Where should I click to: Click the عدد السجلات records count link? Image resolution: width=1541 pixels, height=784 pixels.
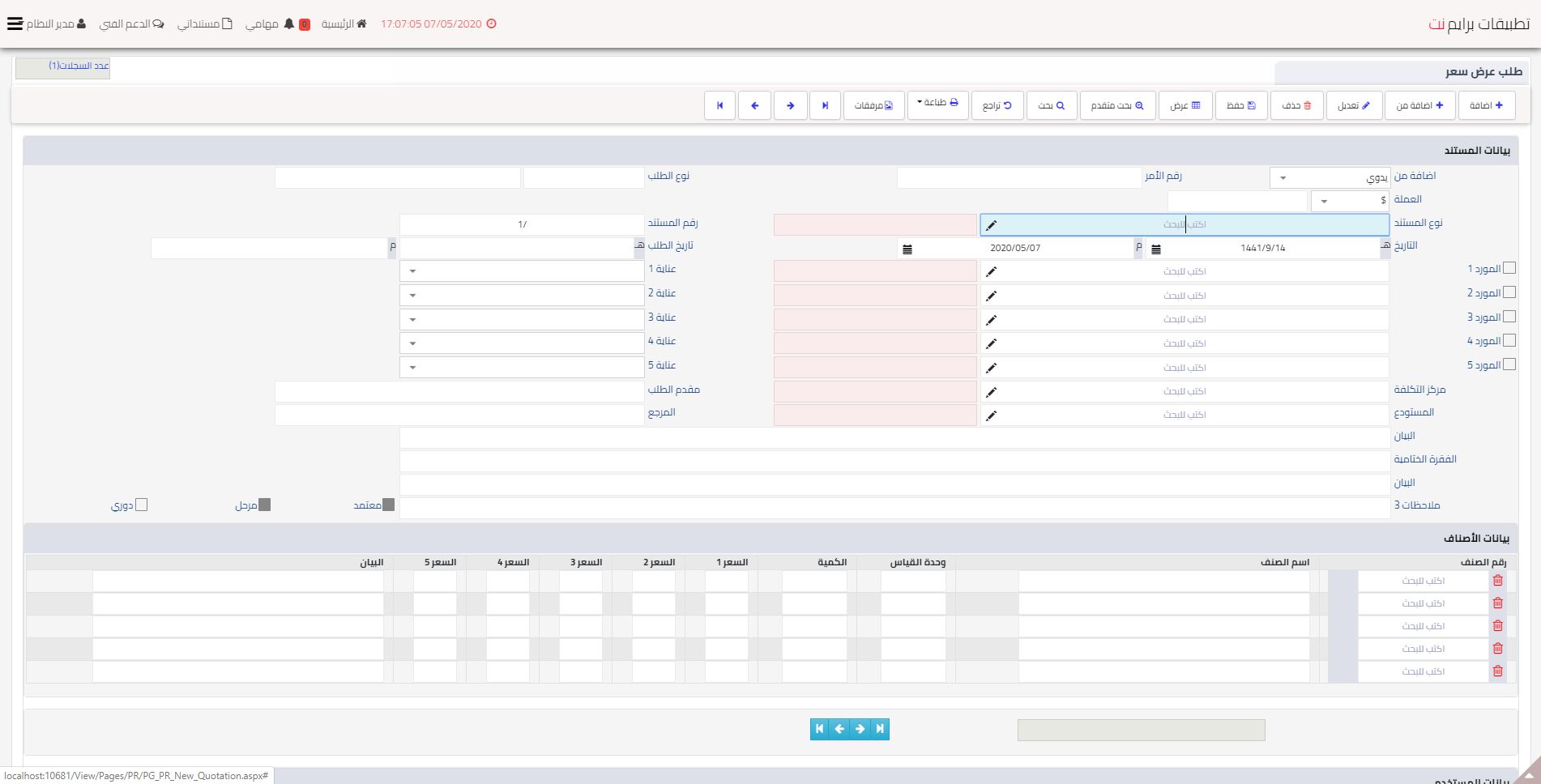pyautogui.click(x=79, y=66)
